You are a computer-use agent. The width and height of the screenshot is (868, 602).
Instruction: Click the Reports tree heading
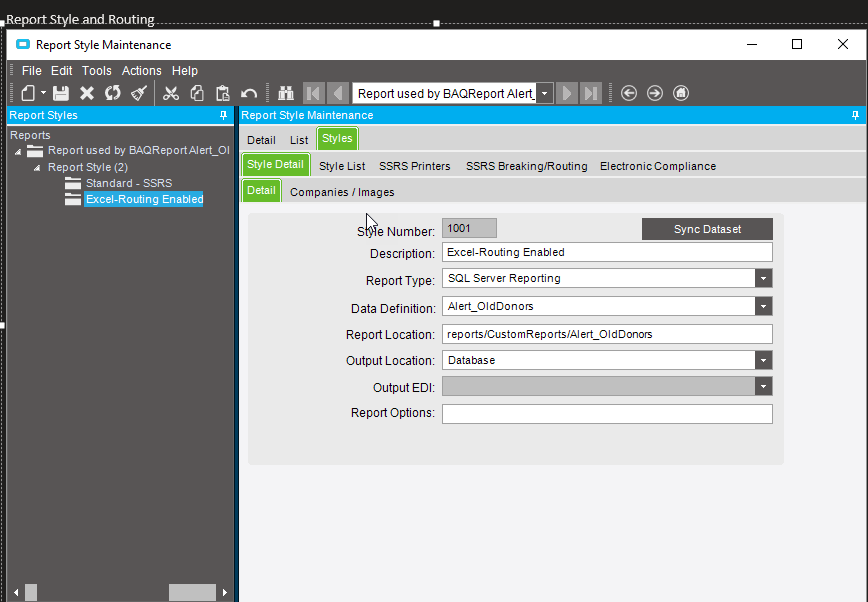pyautogui.click(x=30, y=135)
